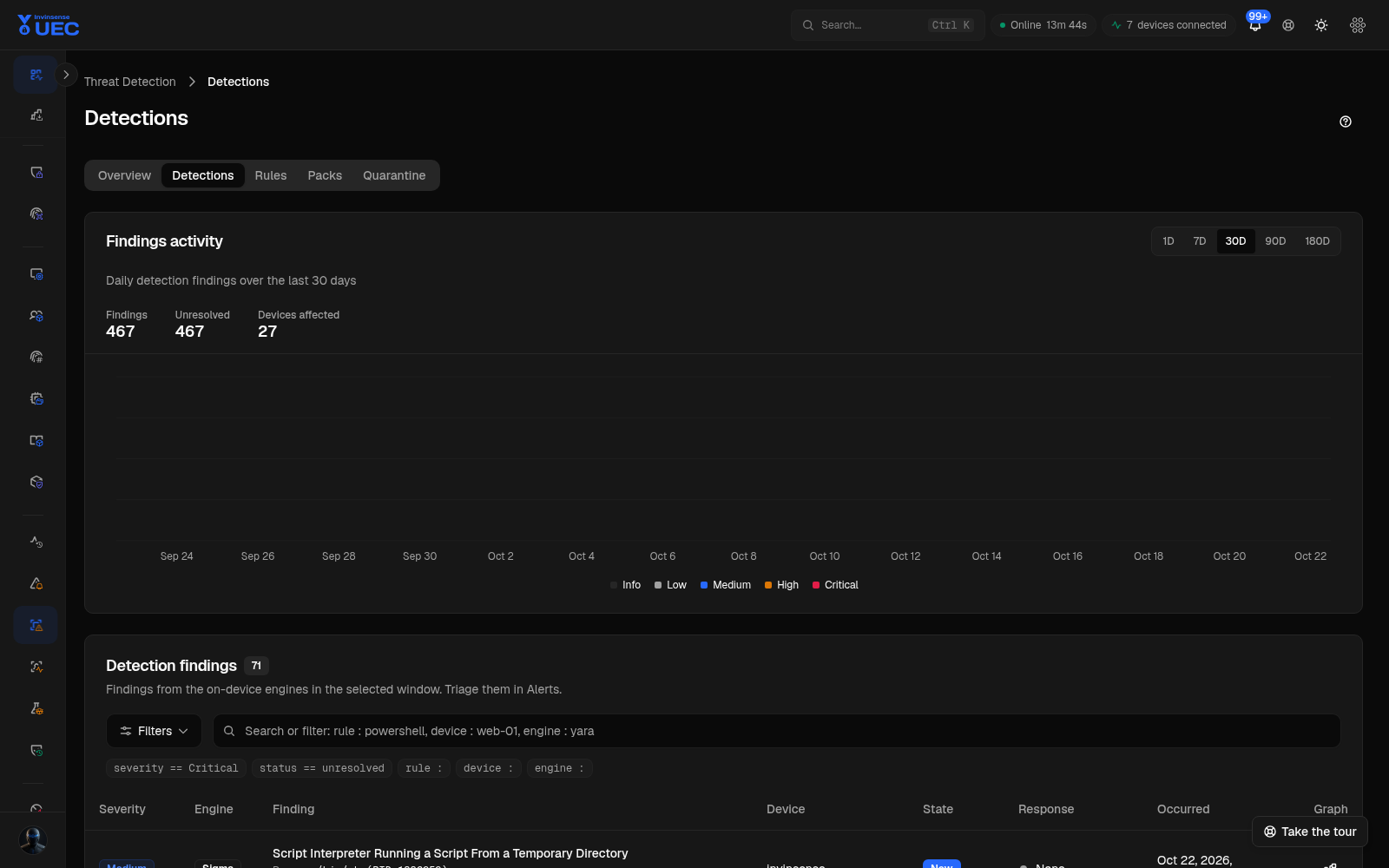Click the Threat Detection breadcrumb link

[130, 82]
